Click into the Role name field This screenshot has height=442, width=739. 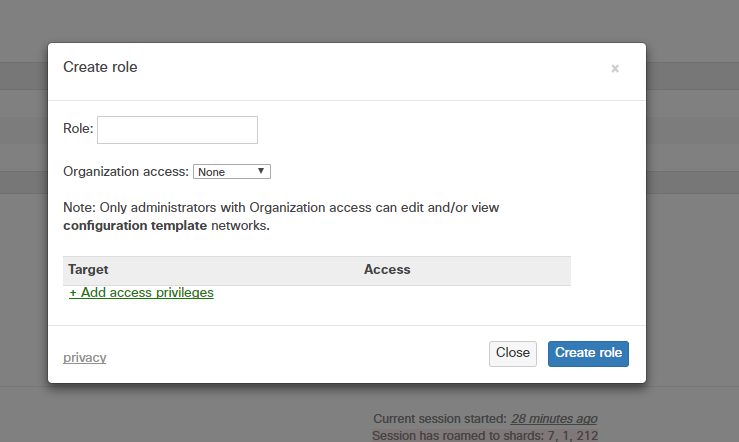tap(177, 130)
